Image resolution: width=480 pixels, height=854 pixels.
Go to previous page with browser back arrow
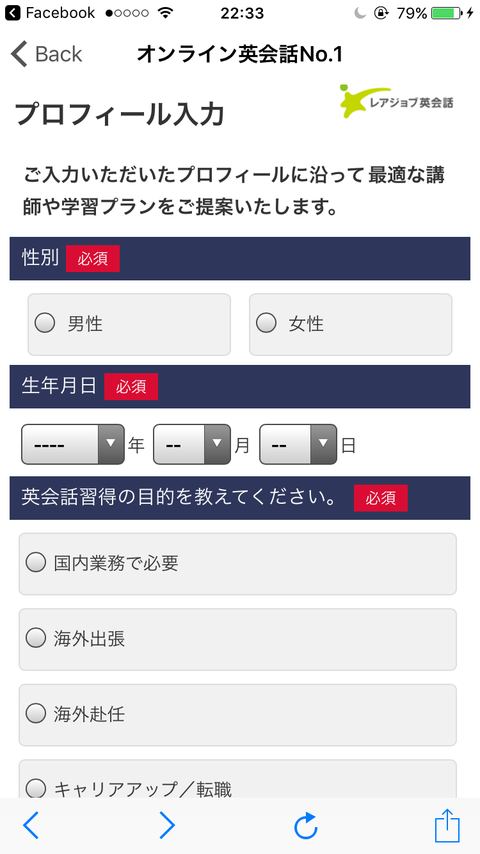tap(31, 826)
